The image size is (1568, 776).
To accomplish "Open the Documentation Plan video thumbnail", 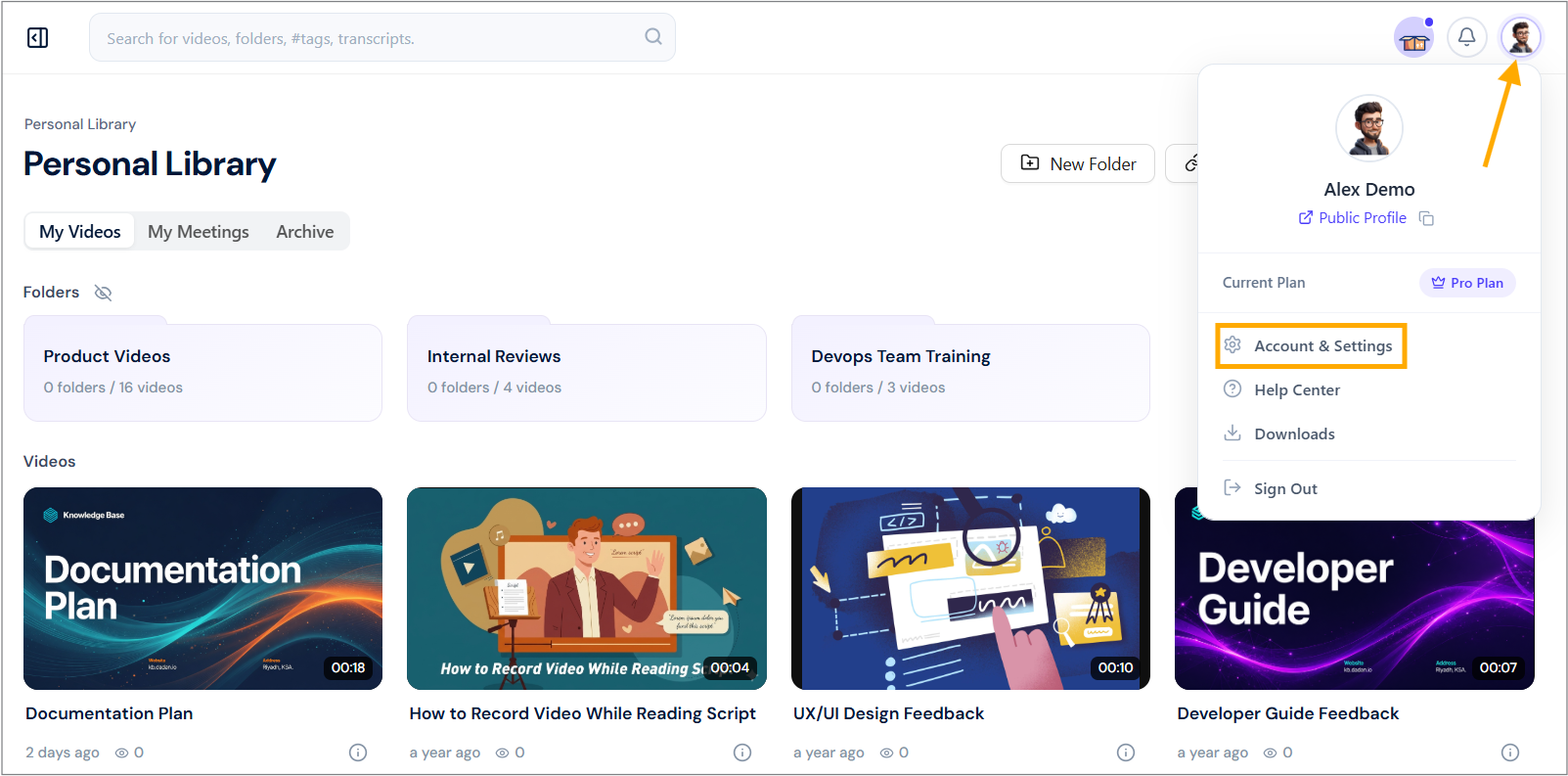I will [x=202, y=588].
